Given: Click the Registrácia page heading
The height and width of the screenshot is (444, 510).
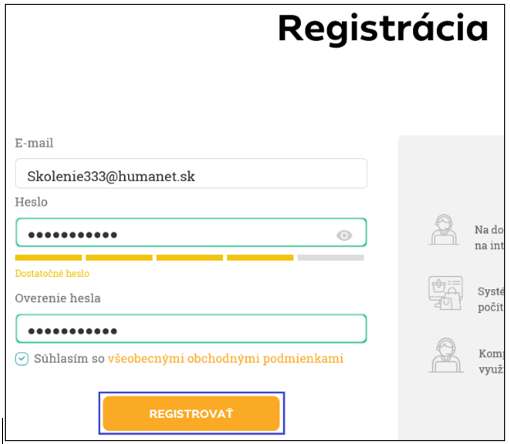Looking at the screenshot, I should click(383, 28).
